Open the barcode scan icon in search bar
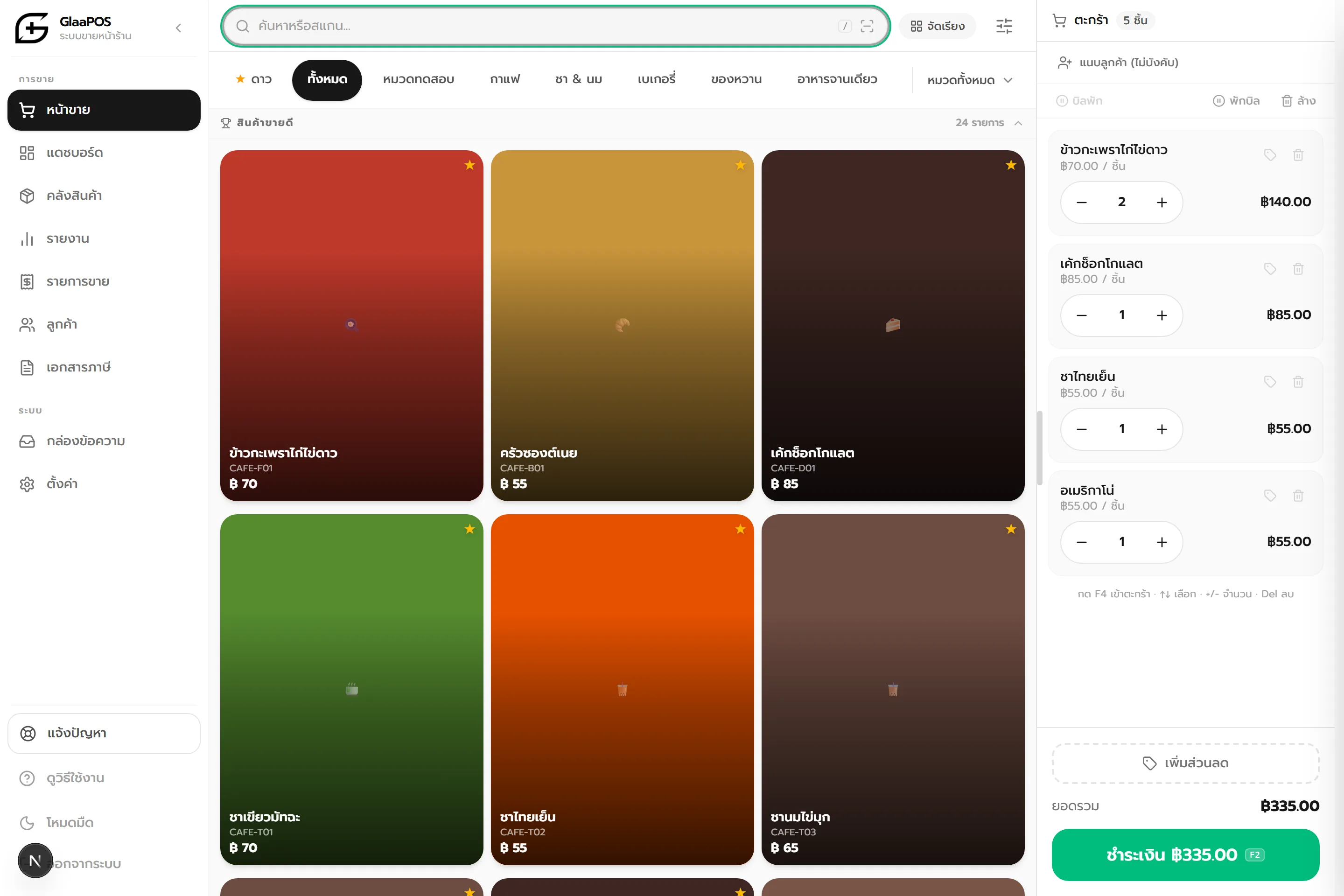 pos(867,26)
